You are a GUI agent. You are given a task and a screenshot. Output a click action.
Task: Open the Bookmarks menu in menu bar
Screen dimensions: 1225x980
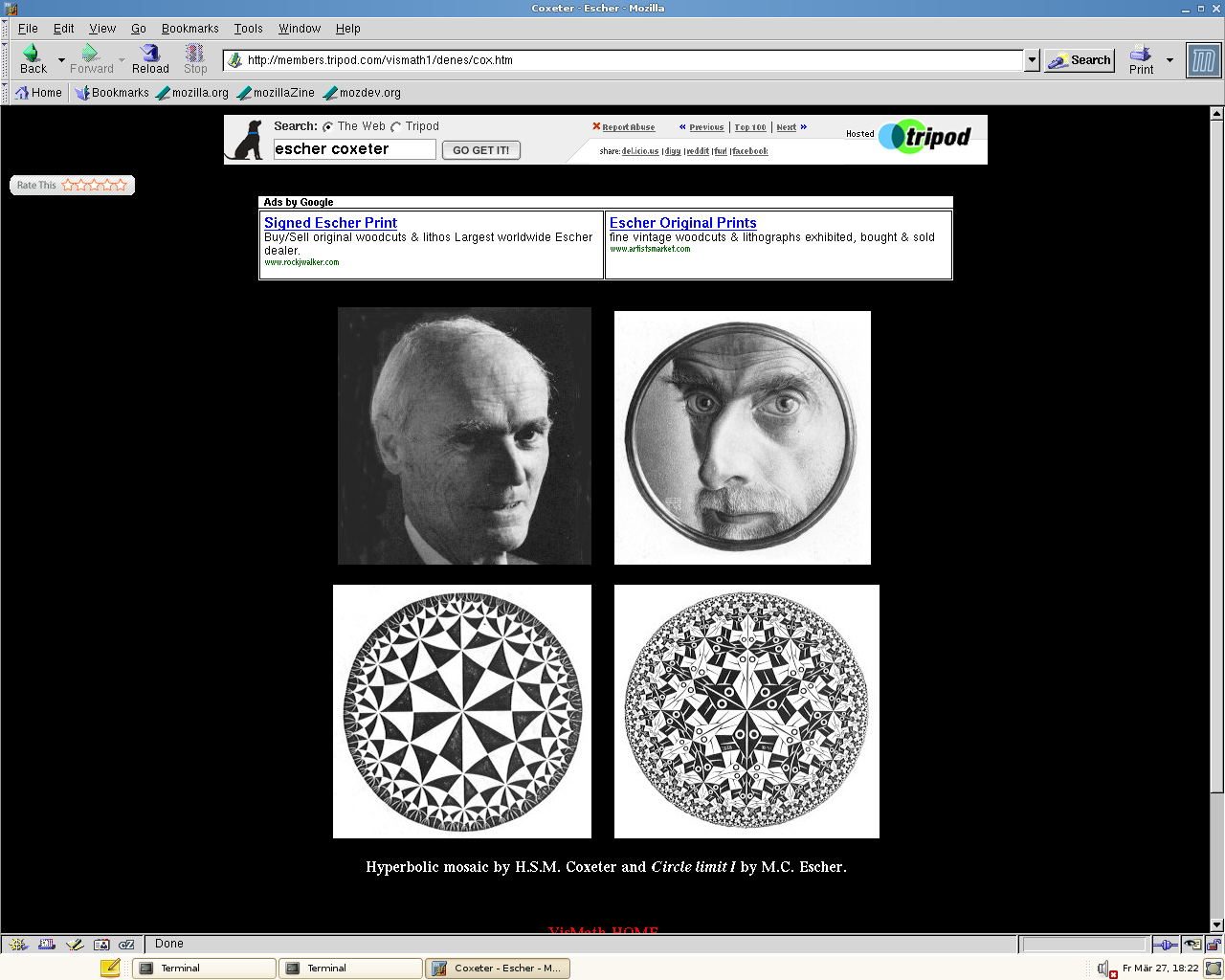tap(189, 29)
